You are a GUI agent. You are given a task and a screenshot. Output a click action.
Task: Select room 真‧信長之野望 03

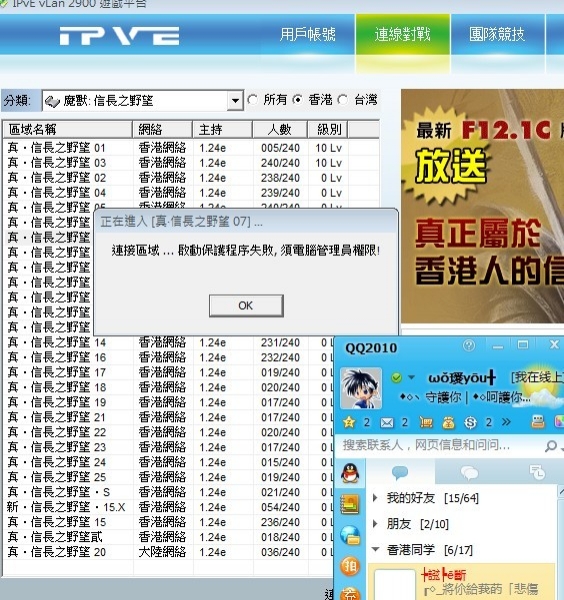(x=191, y=163)
